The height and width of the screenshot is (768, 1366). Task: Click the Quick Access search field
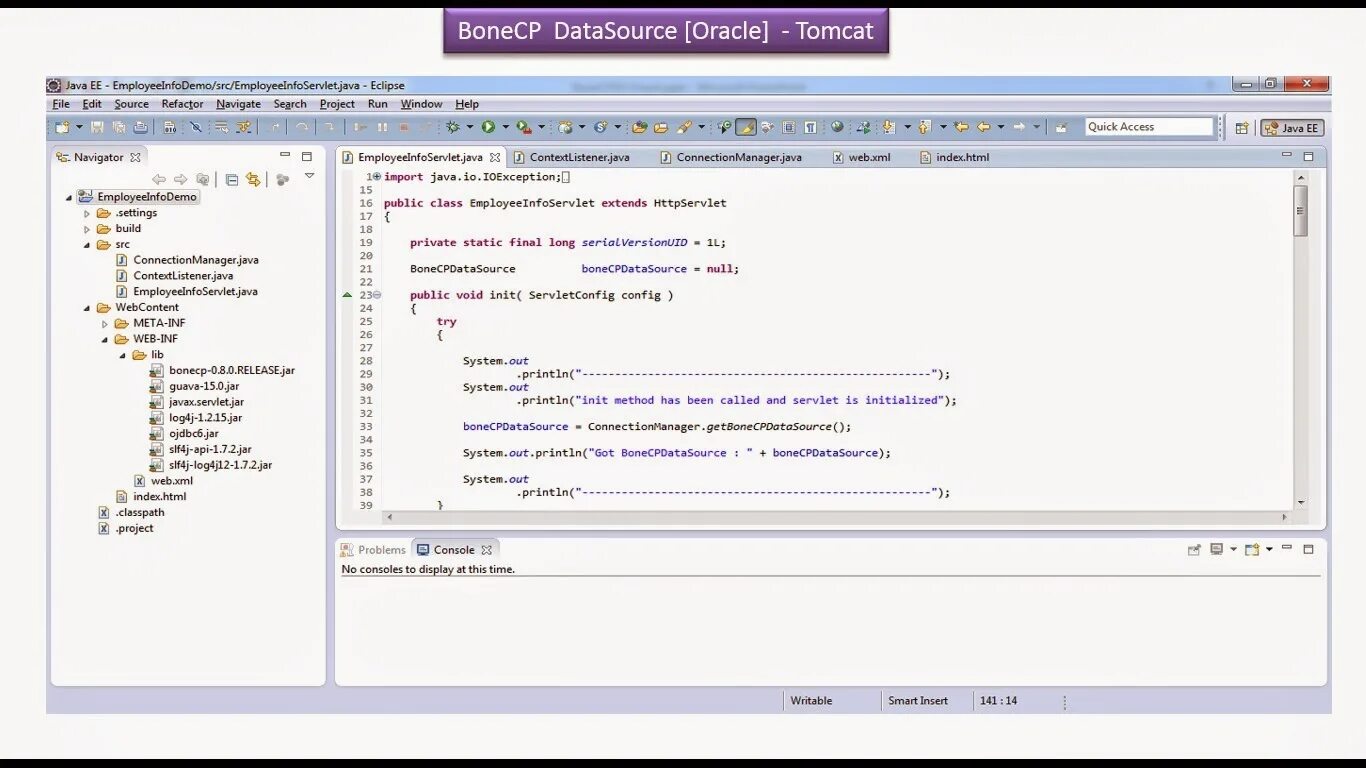(x=1148, y=127)
